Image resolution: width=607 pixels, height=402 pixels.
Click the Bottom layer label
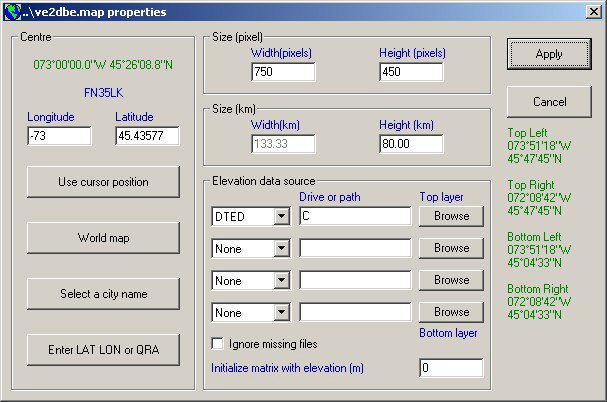448,333
